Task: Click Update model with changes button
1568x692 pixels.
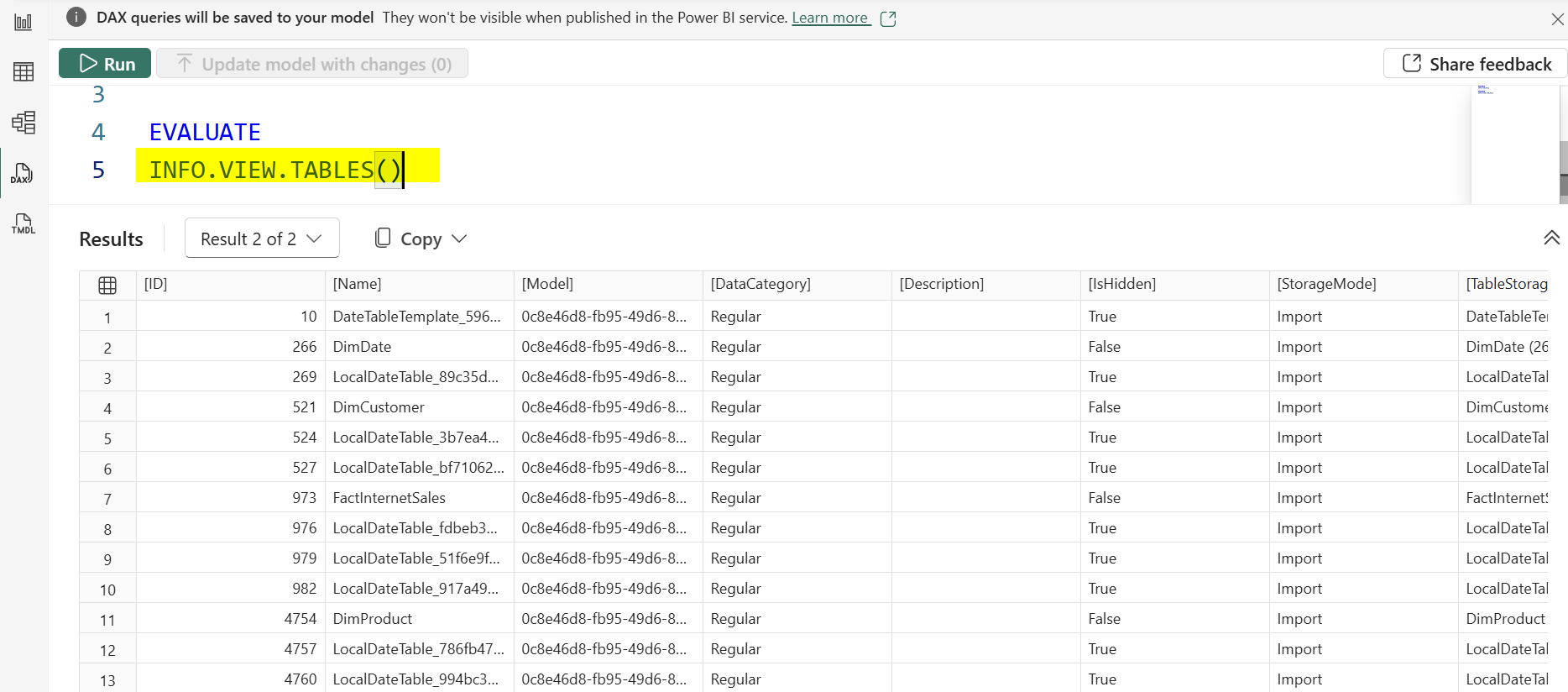Action: pos(312,64)
